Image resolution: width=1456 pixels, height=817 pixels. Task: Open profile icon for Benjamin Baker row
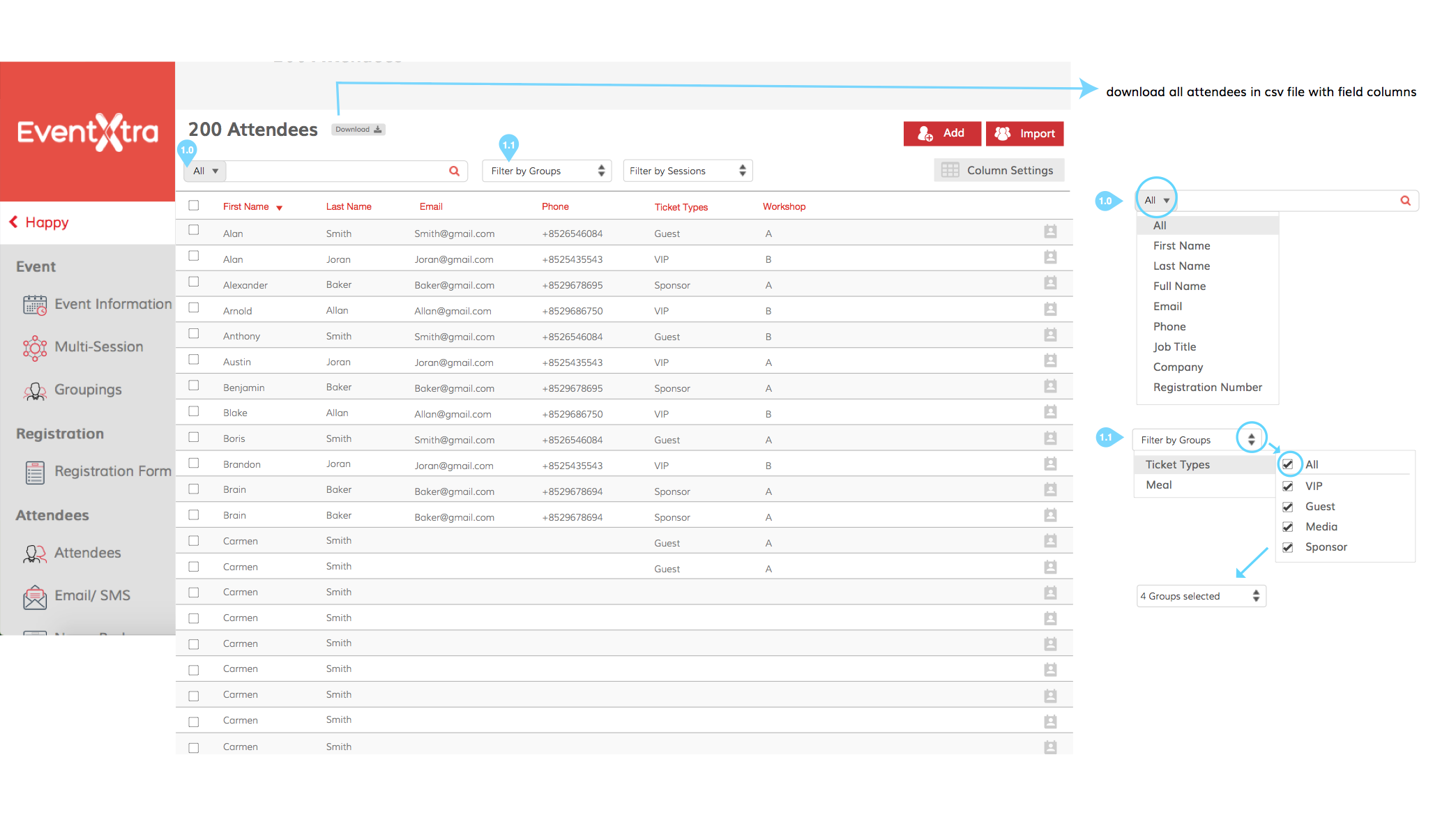click(x=1050, y=386)
